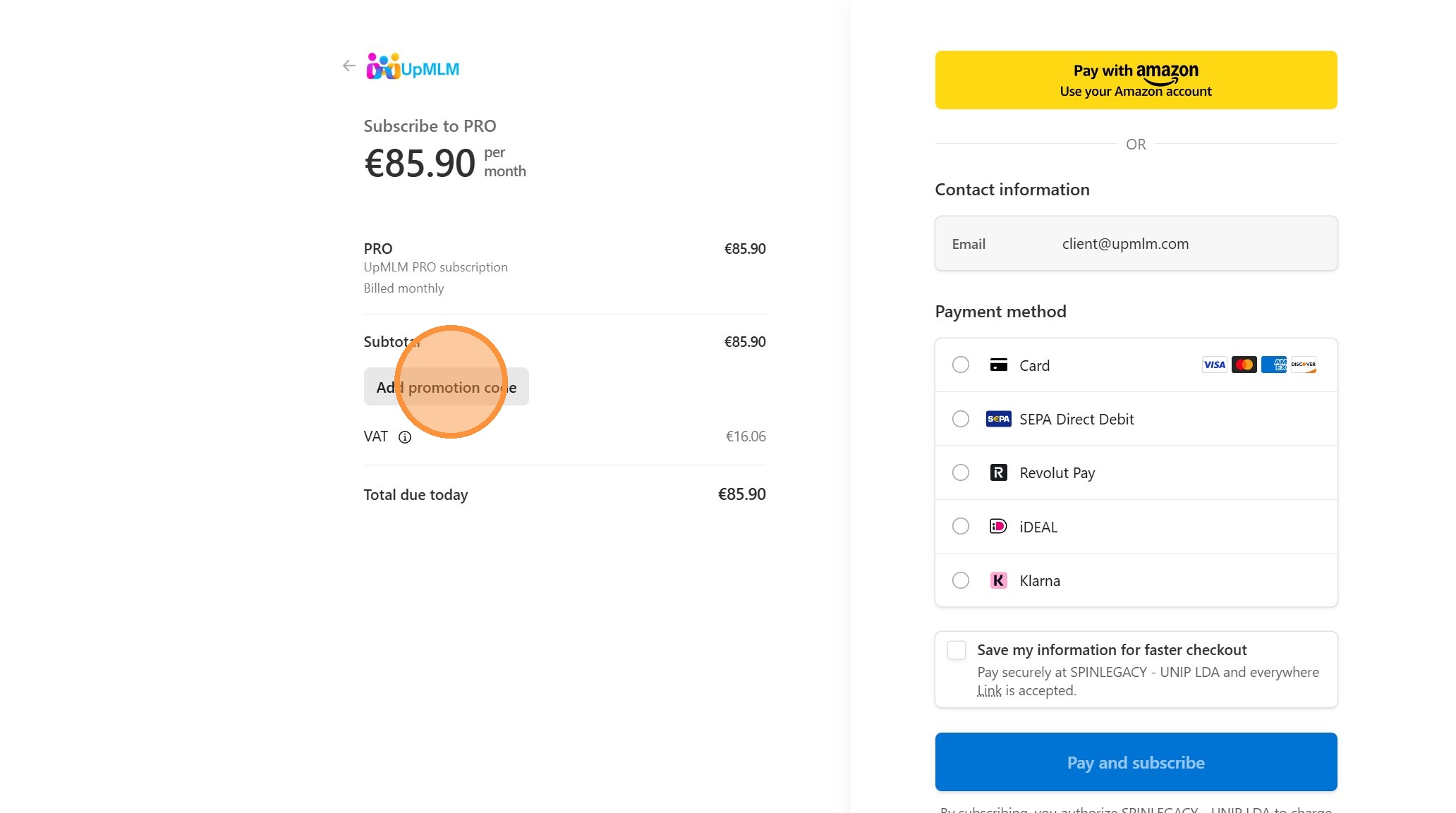The height and width of the screenshot is (813, 1456).
Task: Click the VAT info icon
Action: [405, 437]
